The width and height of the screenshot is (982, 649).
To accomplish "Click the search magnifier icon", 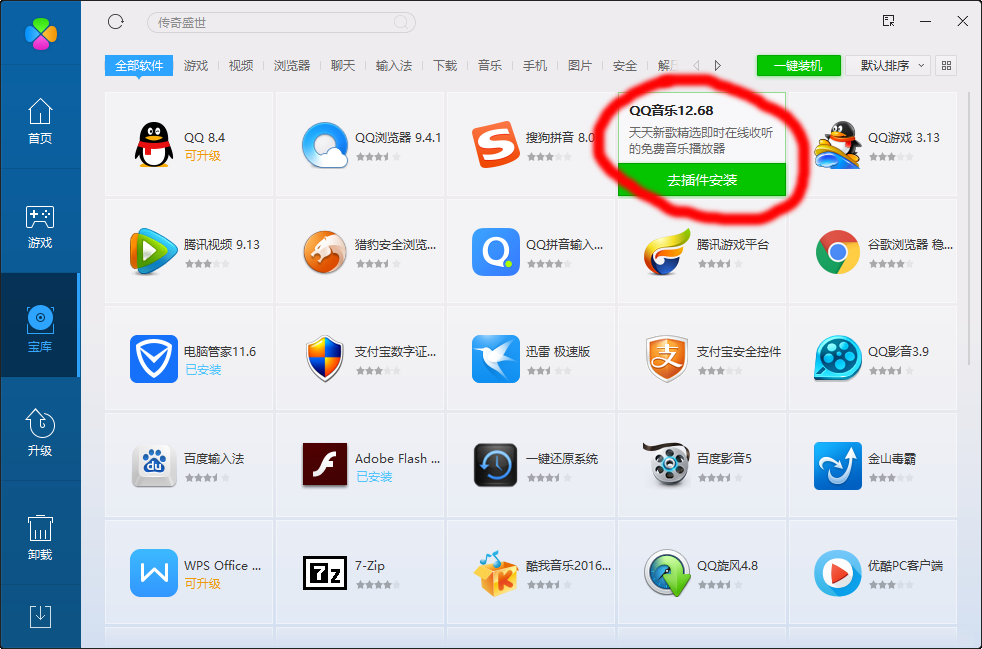I will point(401,23).
